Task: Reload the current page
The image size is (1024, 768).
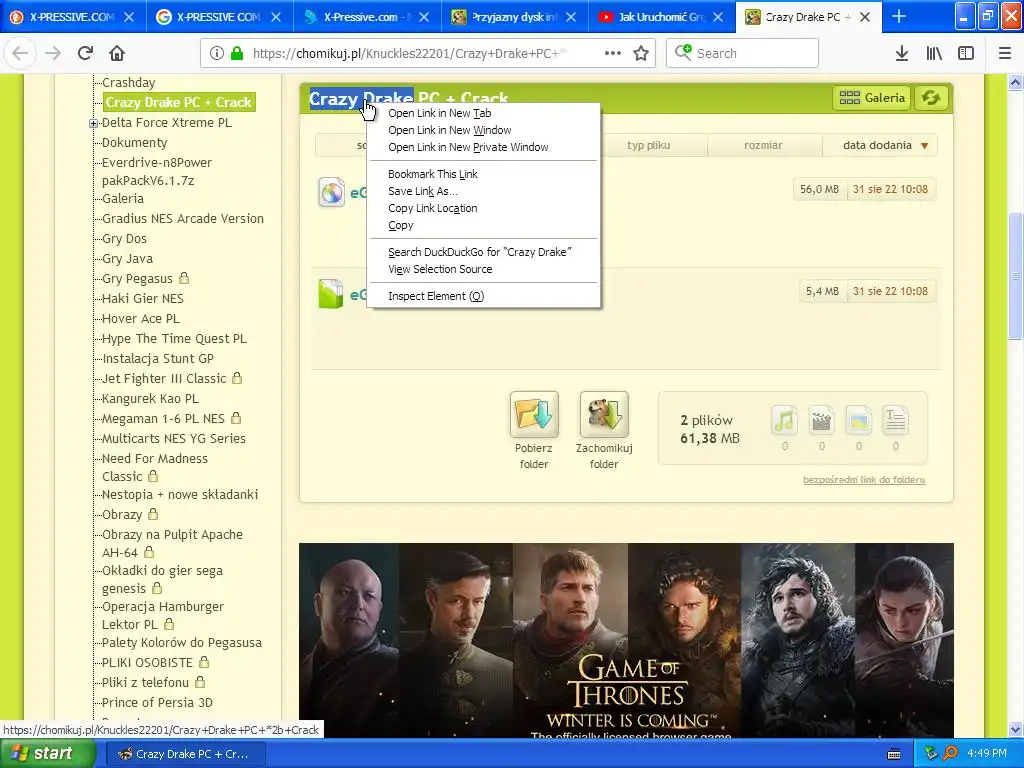Action: [86, 54]
